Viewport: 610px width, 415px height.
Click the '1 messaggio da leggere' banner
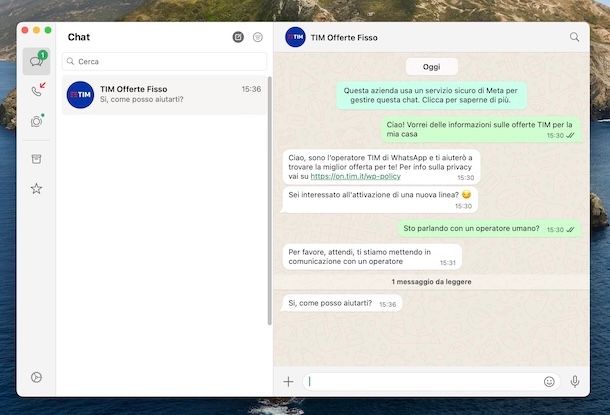tap(431, 282)
